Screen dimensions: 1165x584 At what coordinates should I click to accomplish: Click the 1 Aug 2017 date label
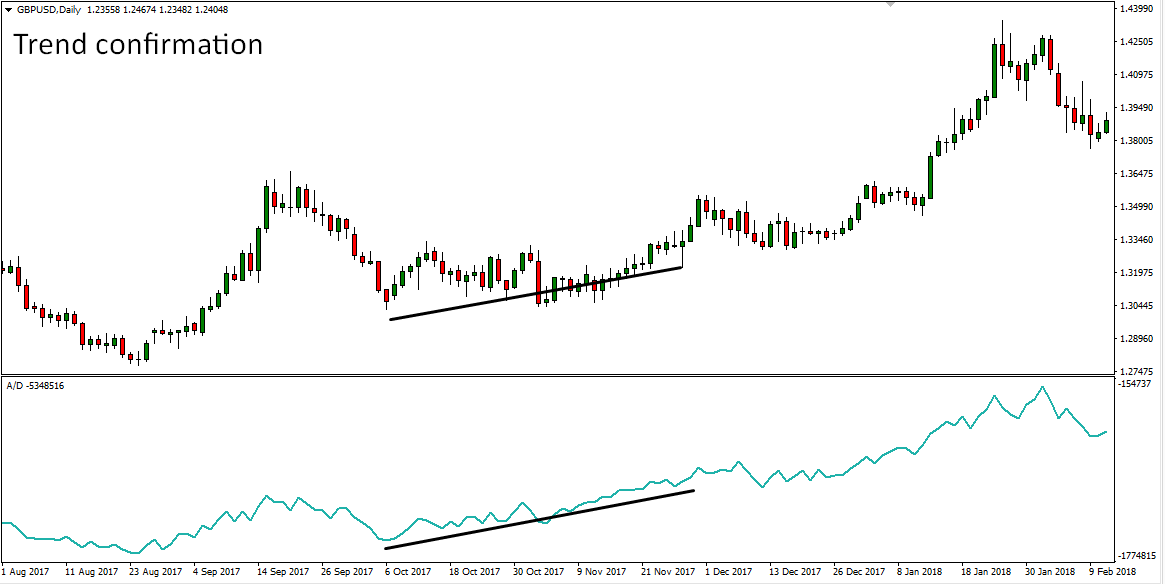(x=25, y=573)
